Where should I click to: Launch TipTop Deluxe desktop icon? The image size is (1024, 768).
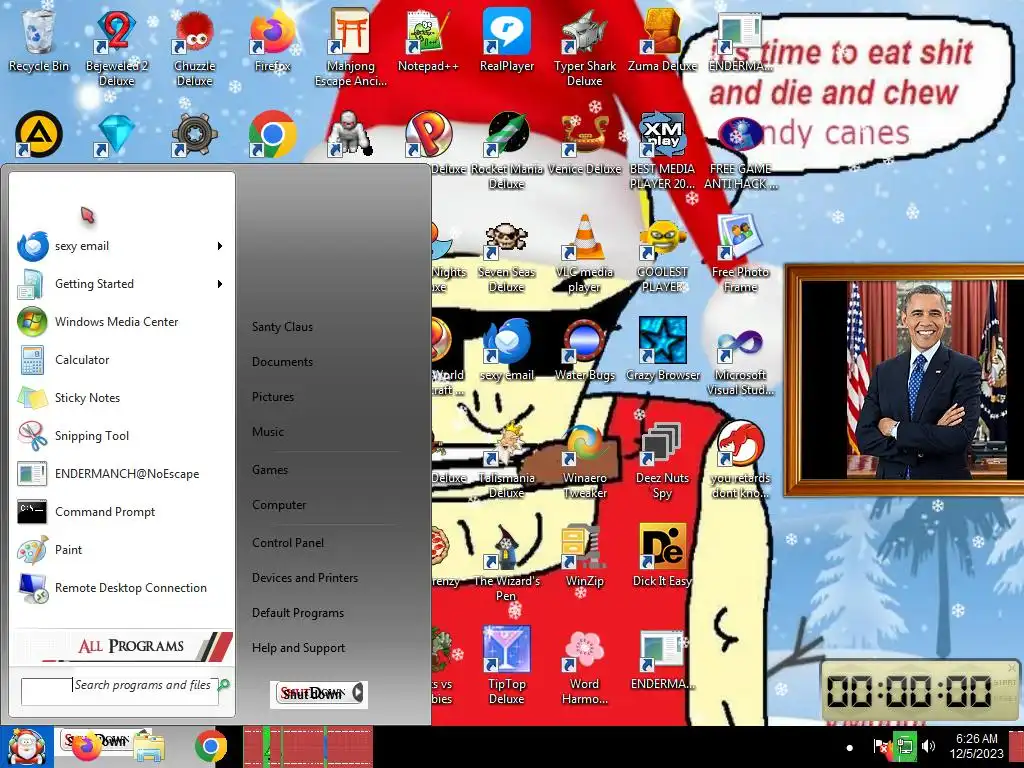coord(507,666)
